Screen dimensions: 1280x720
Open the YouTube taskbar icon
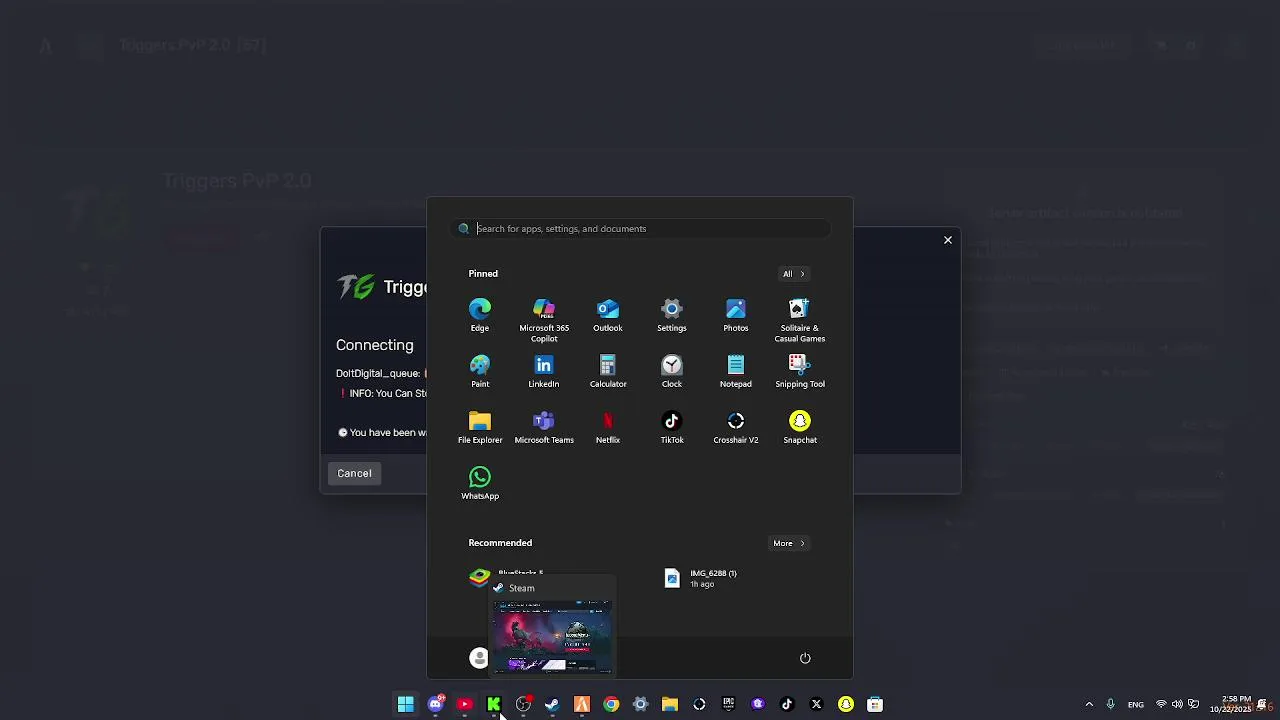464,704
